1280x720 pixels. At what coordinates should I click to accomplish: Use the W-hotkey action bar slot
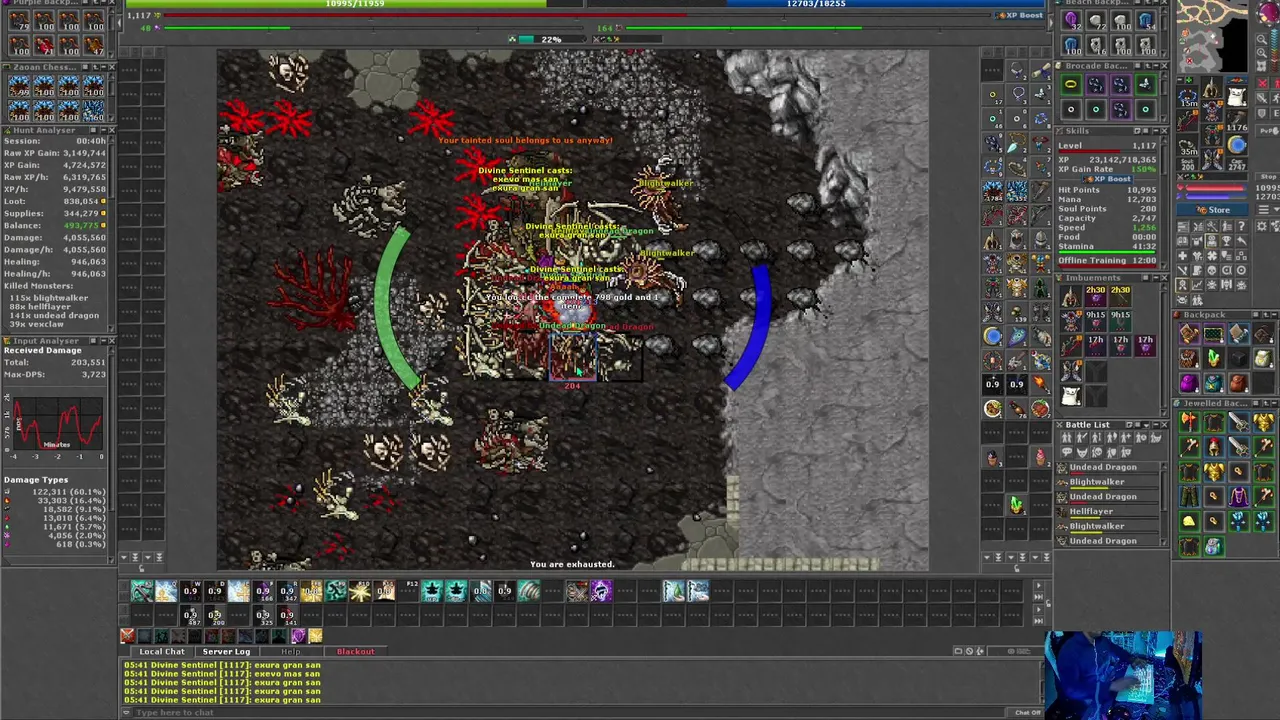point(190,592)
